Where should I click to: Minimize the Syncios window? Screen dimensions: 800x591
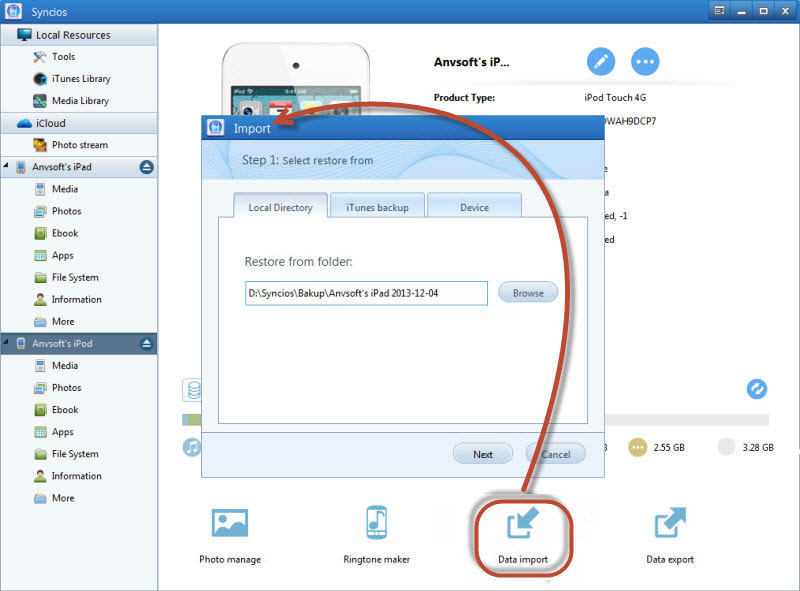[741, 11]
